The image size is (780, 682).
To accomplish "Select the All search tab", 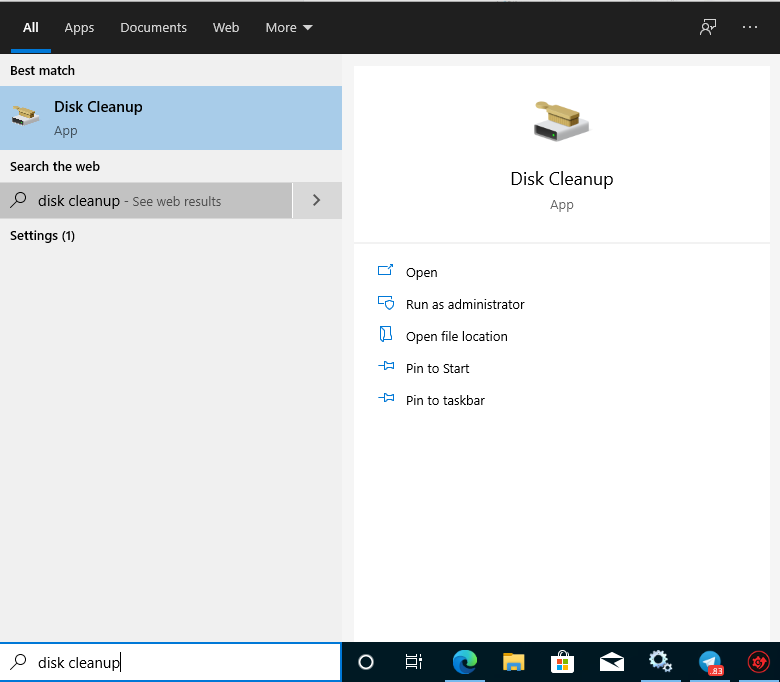I will [30, 27].
